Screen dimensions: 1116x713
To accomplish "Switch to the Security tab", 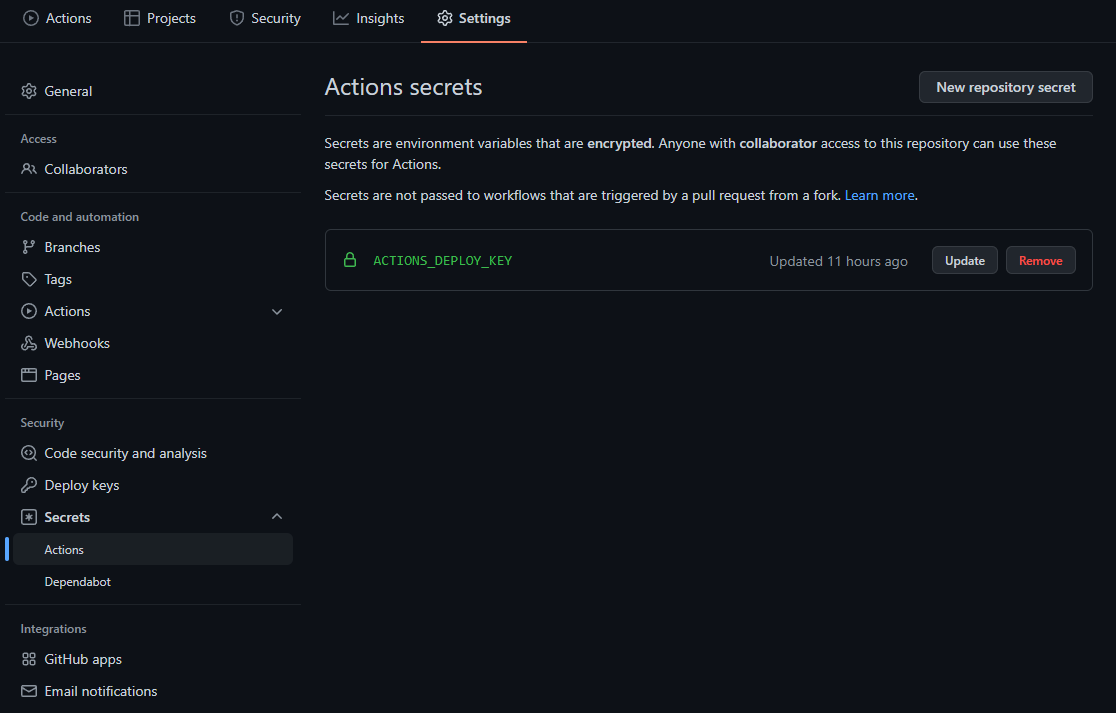I will [265, 18].
